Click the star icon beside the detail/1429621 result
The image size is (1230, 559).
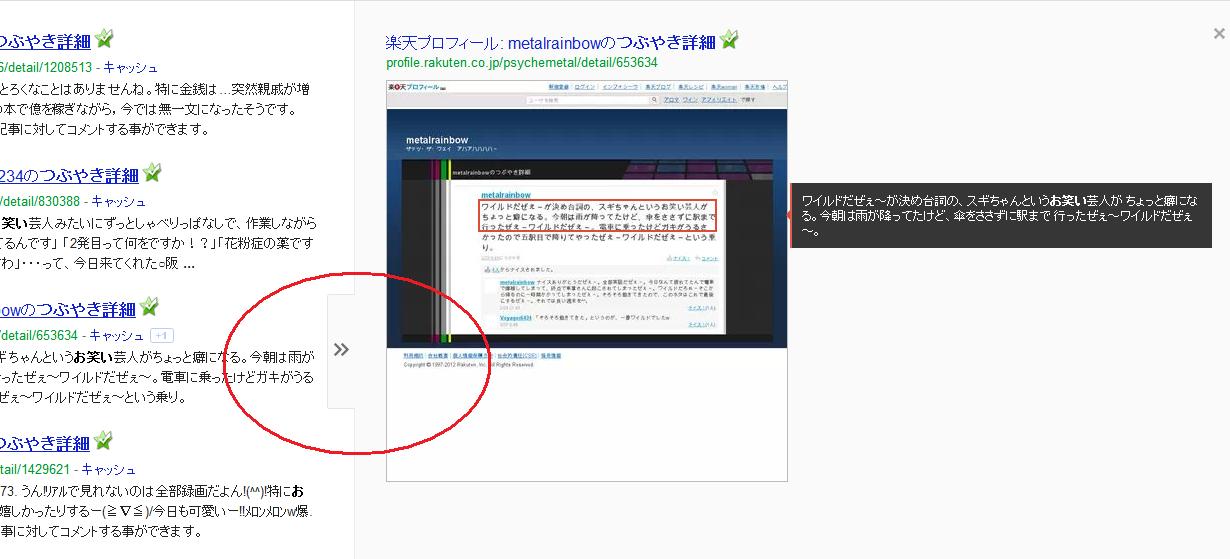104,441
